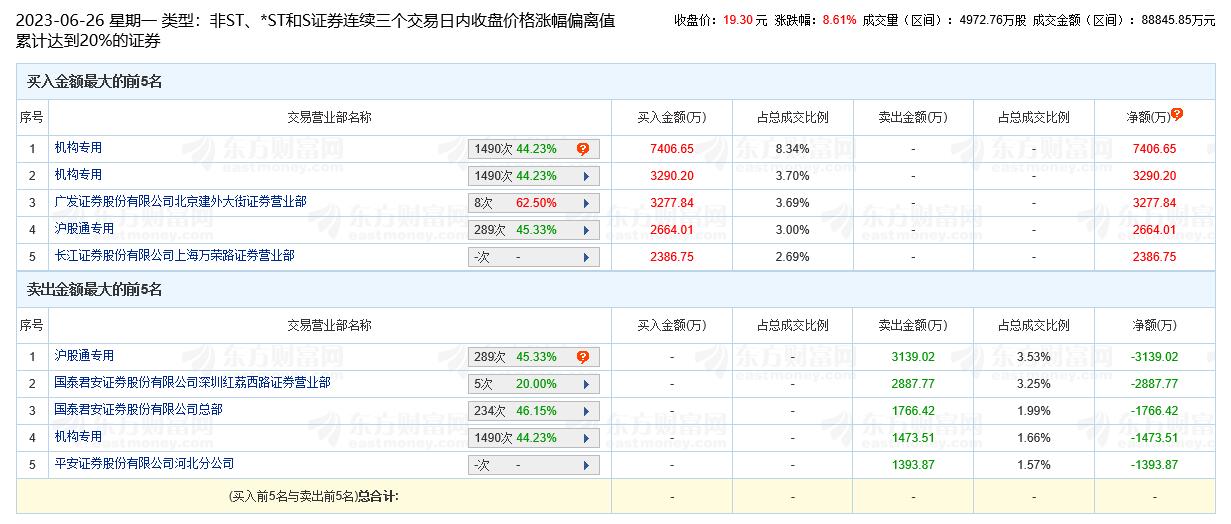The height and width of the screenshot is (524, 1231).
Task: Click the 8.34% share cell
Action: click(x=792, y=149)
